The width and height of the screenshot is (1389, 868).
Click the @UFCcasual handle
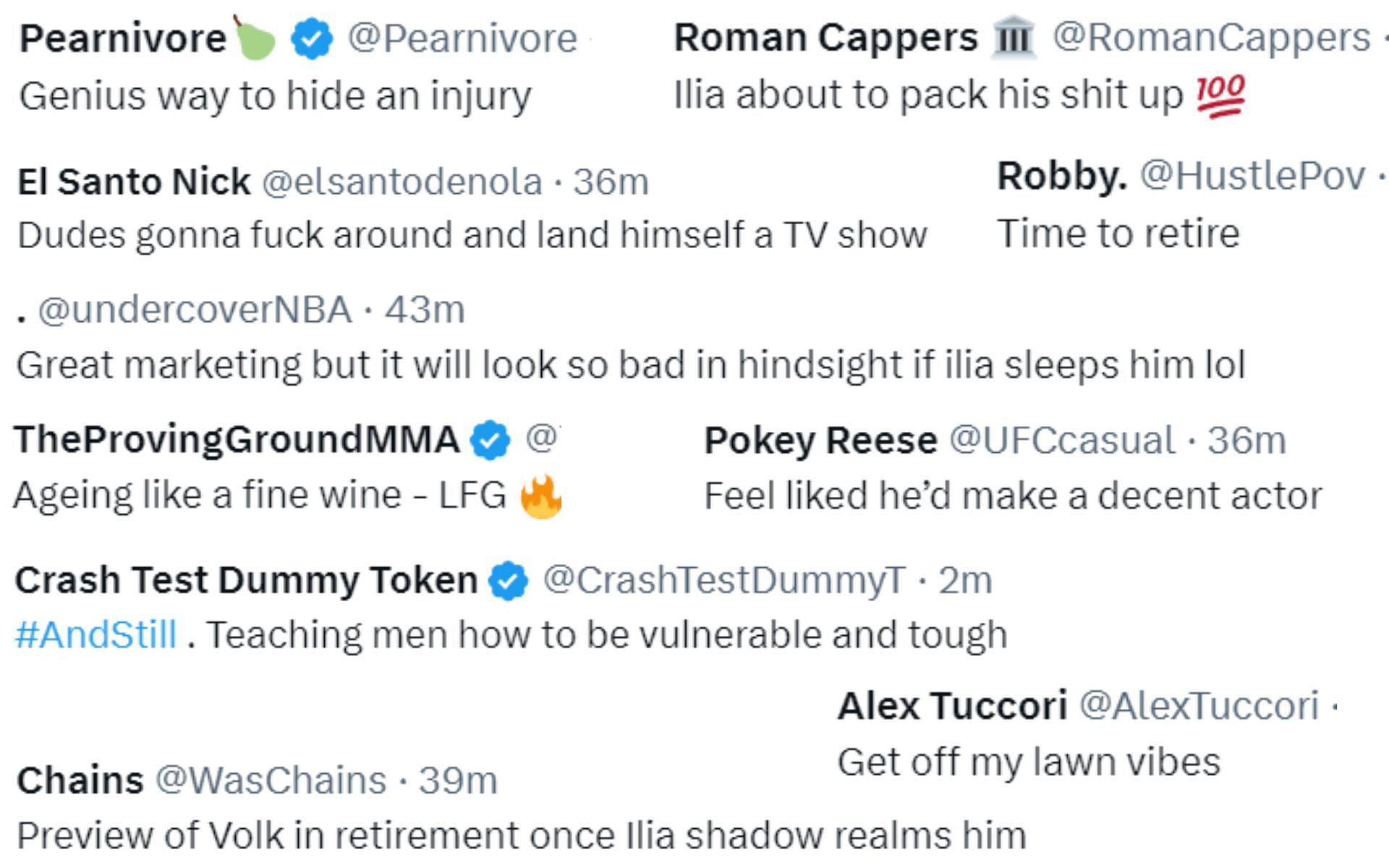tap(1063, 441)
